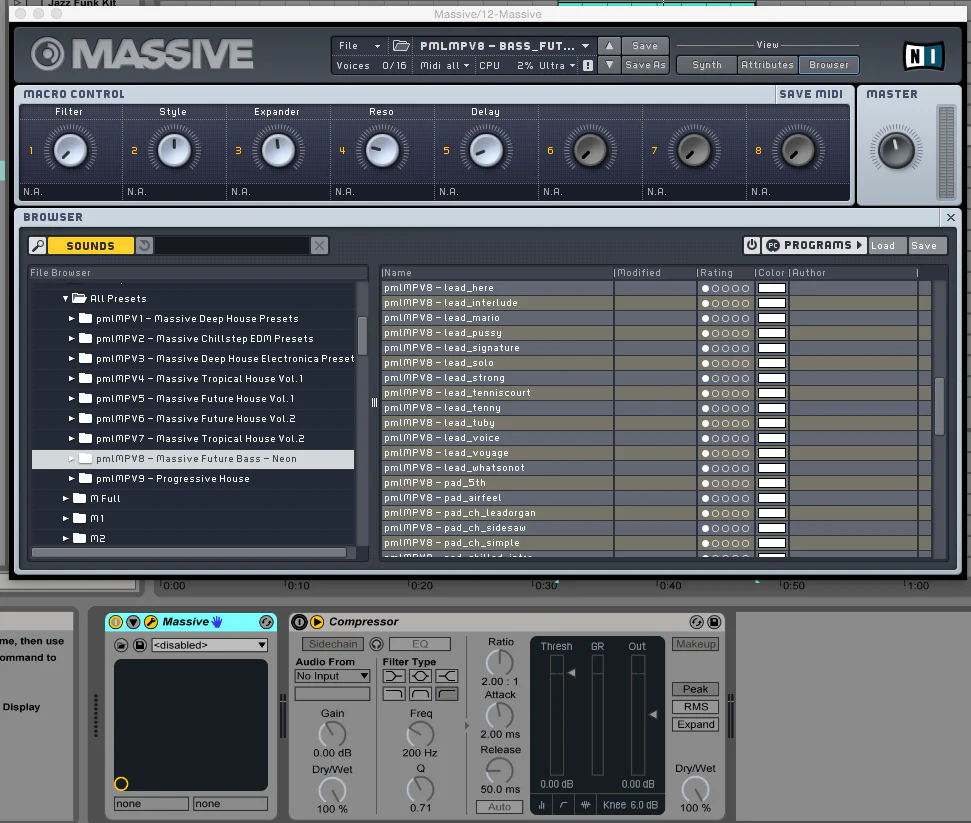This screenshot has height=823, width=971.
Task: Switch to the Attributes view tab
Action: point(767,65)
